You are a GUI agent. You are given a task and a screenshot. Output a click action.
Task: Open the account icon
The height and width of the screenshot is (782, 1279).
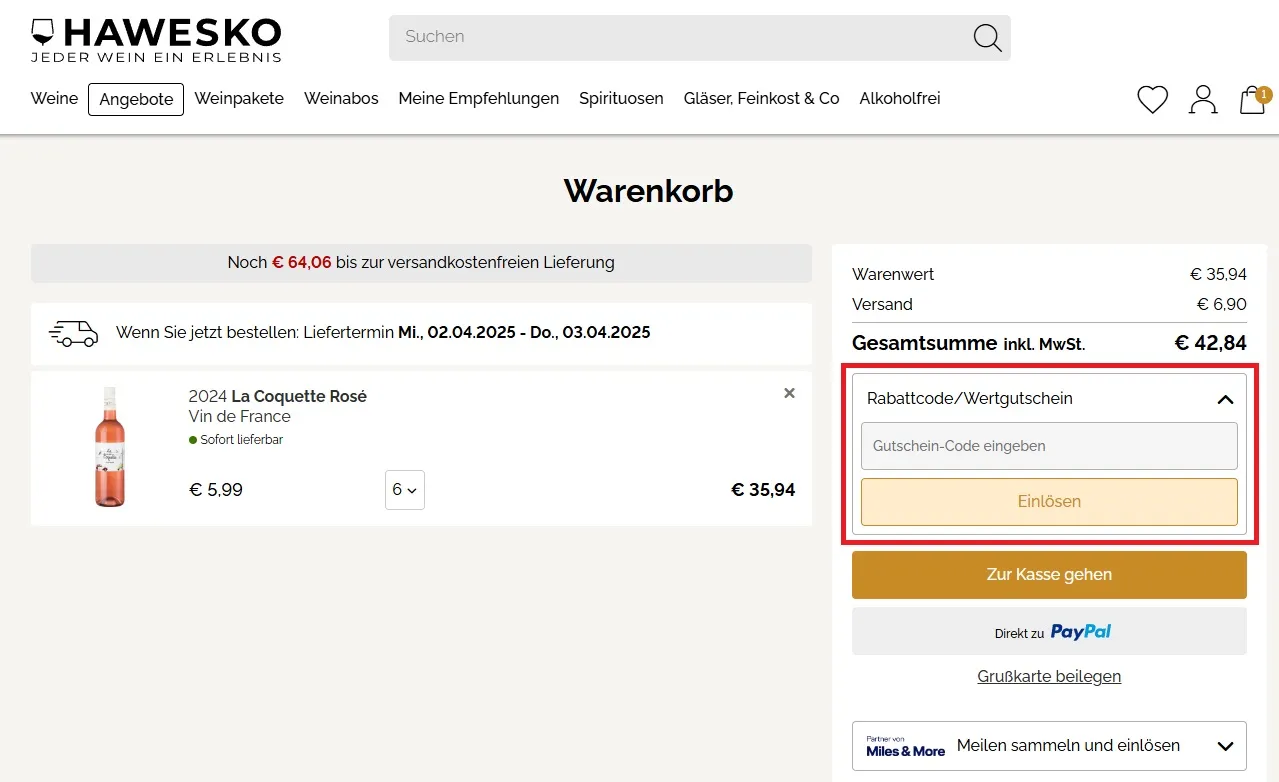[x=1202, y=99]
